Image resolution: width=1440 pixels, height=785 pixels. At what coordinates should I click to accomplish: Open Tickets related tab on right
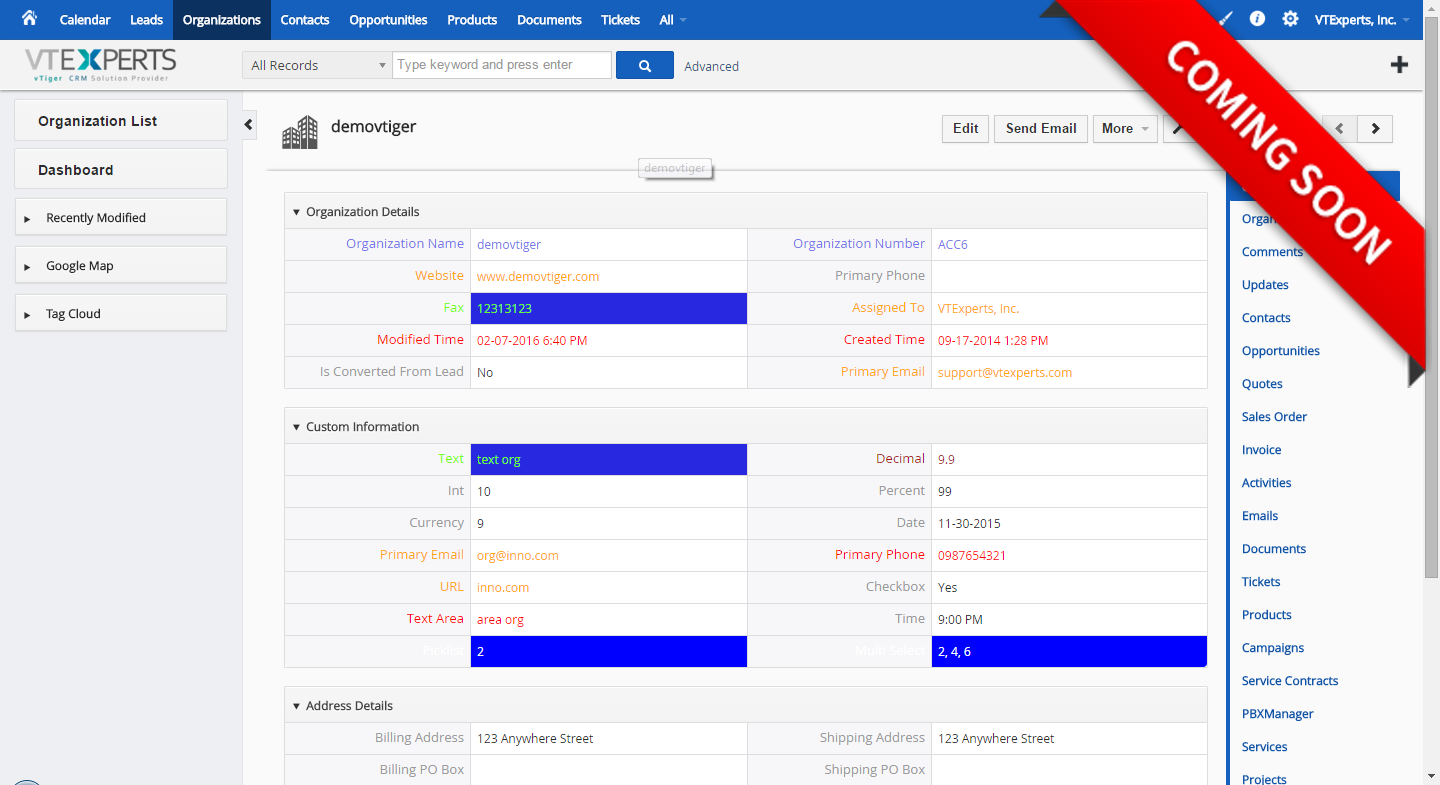[x=1261, y=582]
